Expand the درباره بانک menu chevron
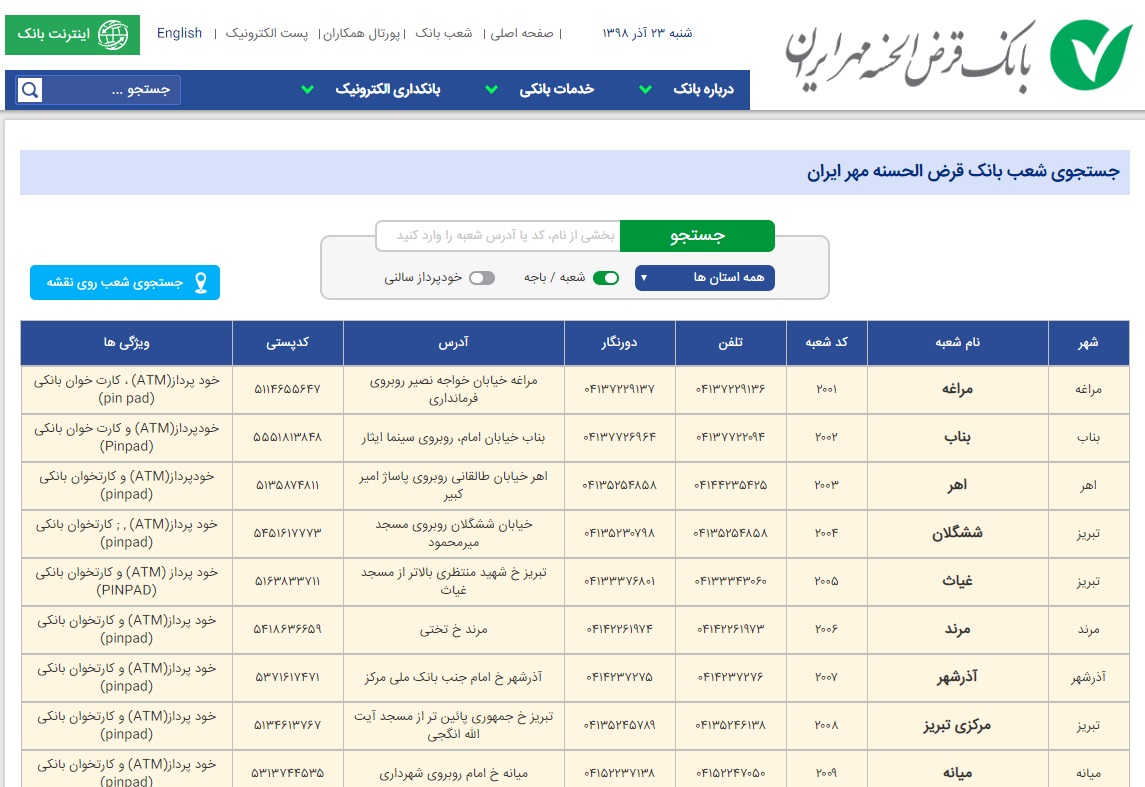Image resolution: width=1145 pixels, height=787 pixels. tap(646, 90)
